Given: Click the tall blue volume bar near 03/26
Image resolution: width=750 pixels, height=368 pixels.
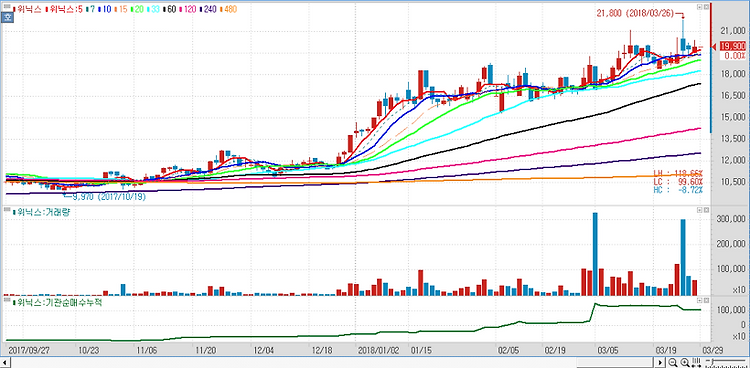Looking at the screenshot, I should (x=683, y=257).
